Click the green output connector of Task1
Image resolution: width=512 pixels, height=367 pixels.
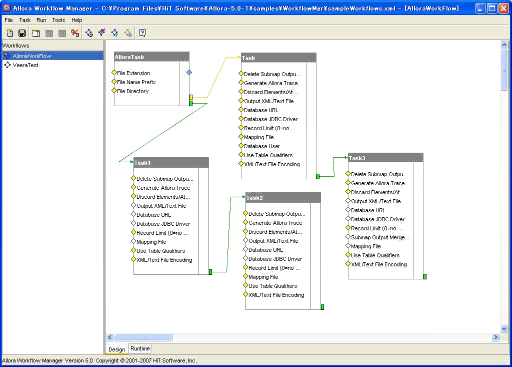click(x=210, y=272)
